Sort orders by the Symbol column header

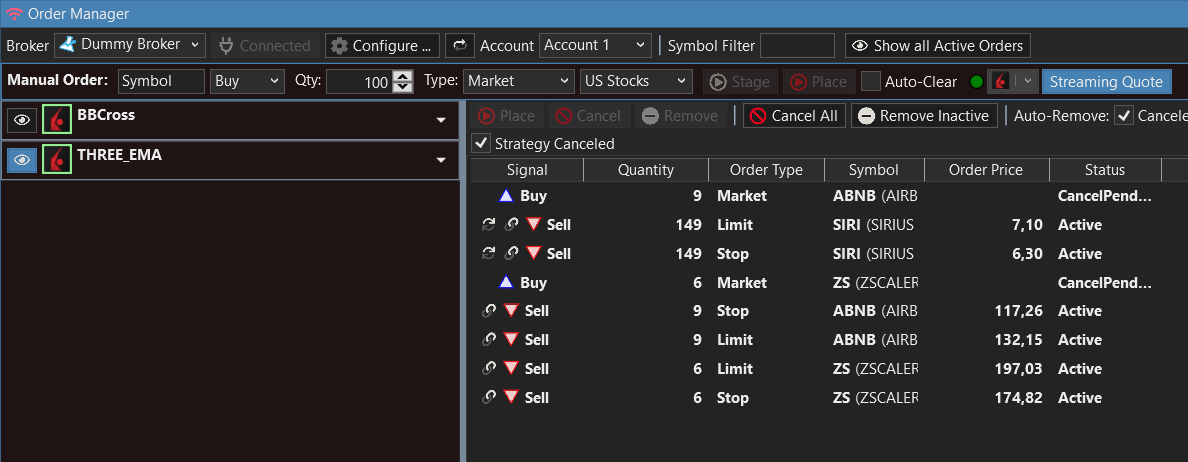point(874,170)
